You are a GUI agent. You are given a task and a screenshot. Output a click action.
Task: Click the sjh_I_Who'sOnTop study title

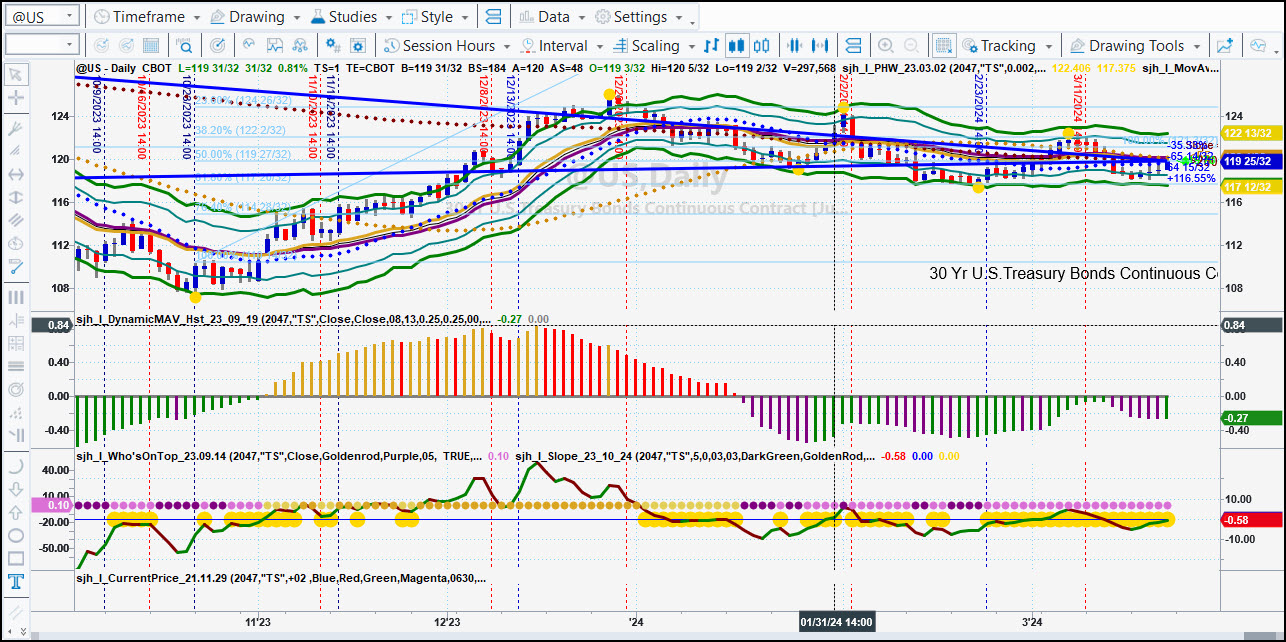tap(279, 456)
